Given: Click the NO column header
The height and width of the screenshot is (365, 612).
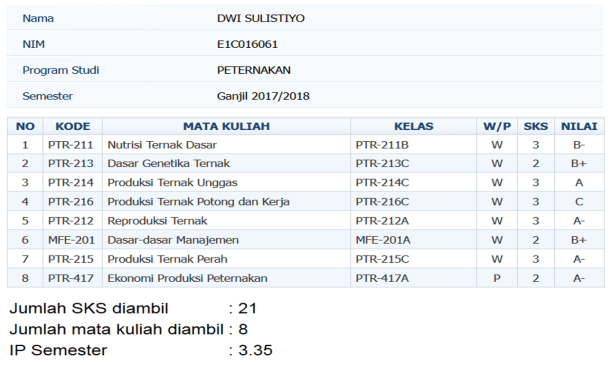Looking at the screenshot, I should [25, 126].
